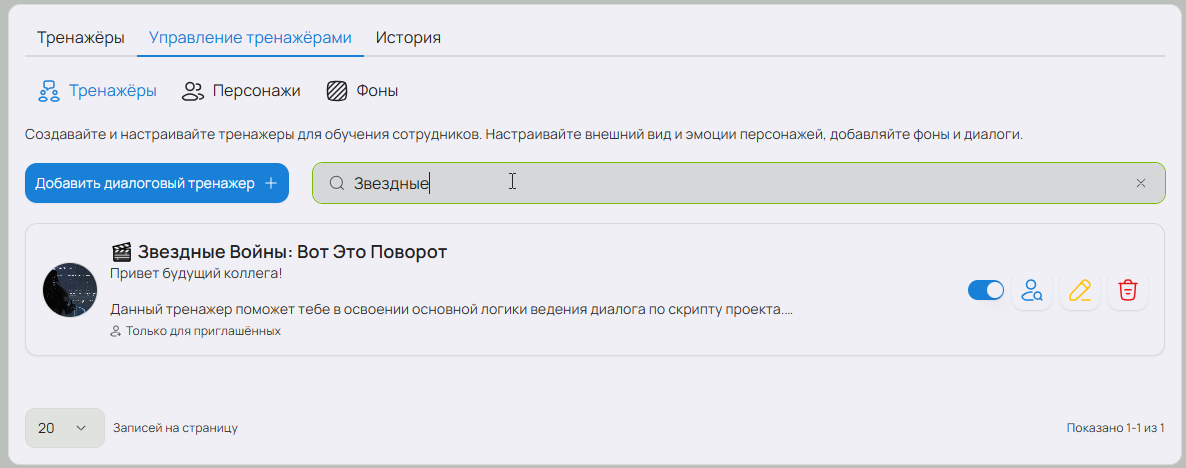Viewport: 1186px width, 468px height.
Task: Click the plus icon on the add trainer button
Action: coord(270,183)
